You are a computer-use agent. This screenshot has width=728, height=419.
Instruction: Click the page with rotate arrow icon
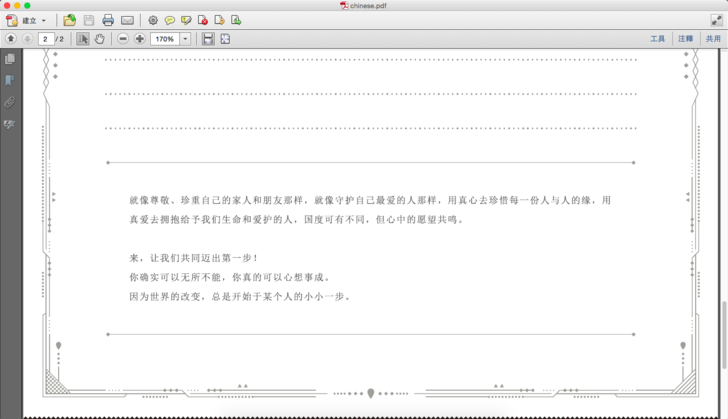coord(220,20)
